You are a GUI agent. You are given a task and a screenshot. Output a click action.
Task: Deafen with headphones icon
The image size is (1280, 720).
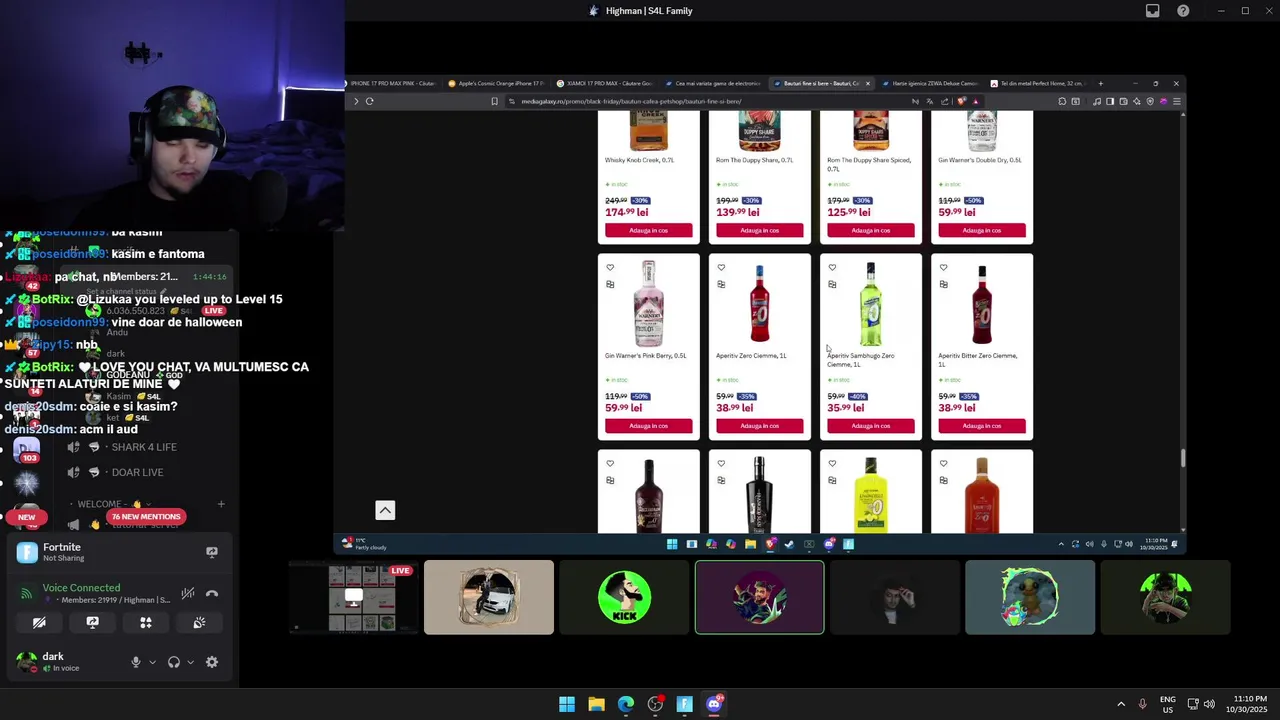pos(174,662)
